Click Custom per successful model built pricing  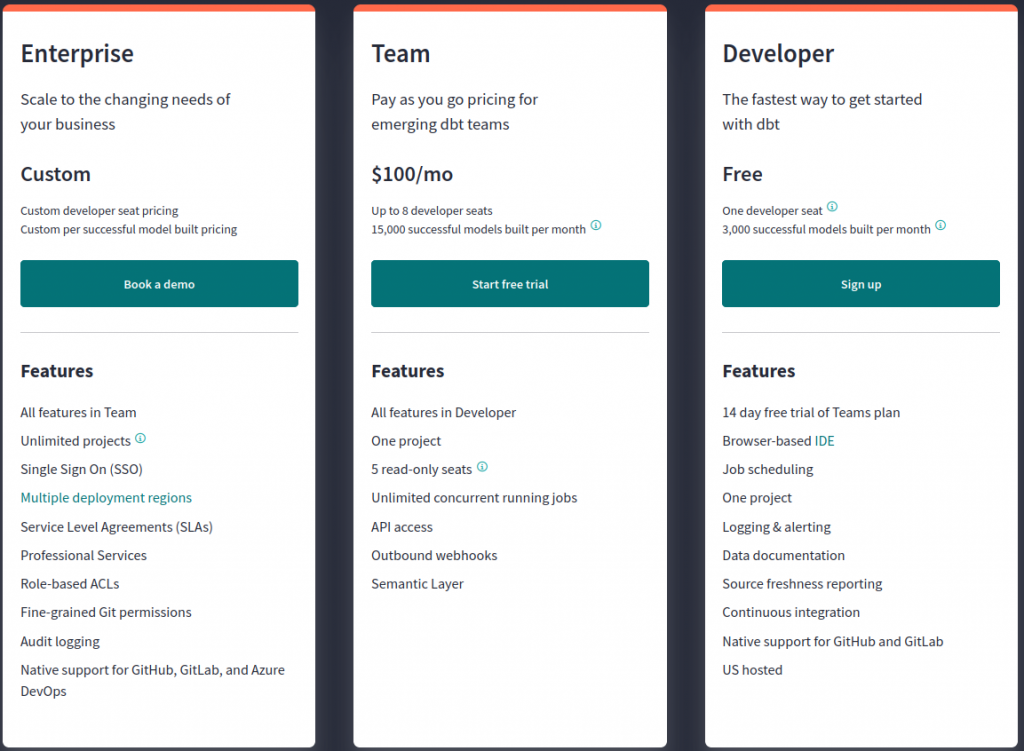129,229
